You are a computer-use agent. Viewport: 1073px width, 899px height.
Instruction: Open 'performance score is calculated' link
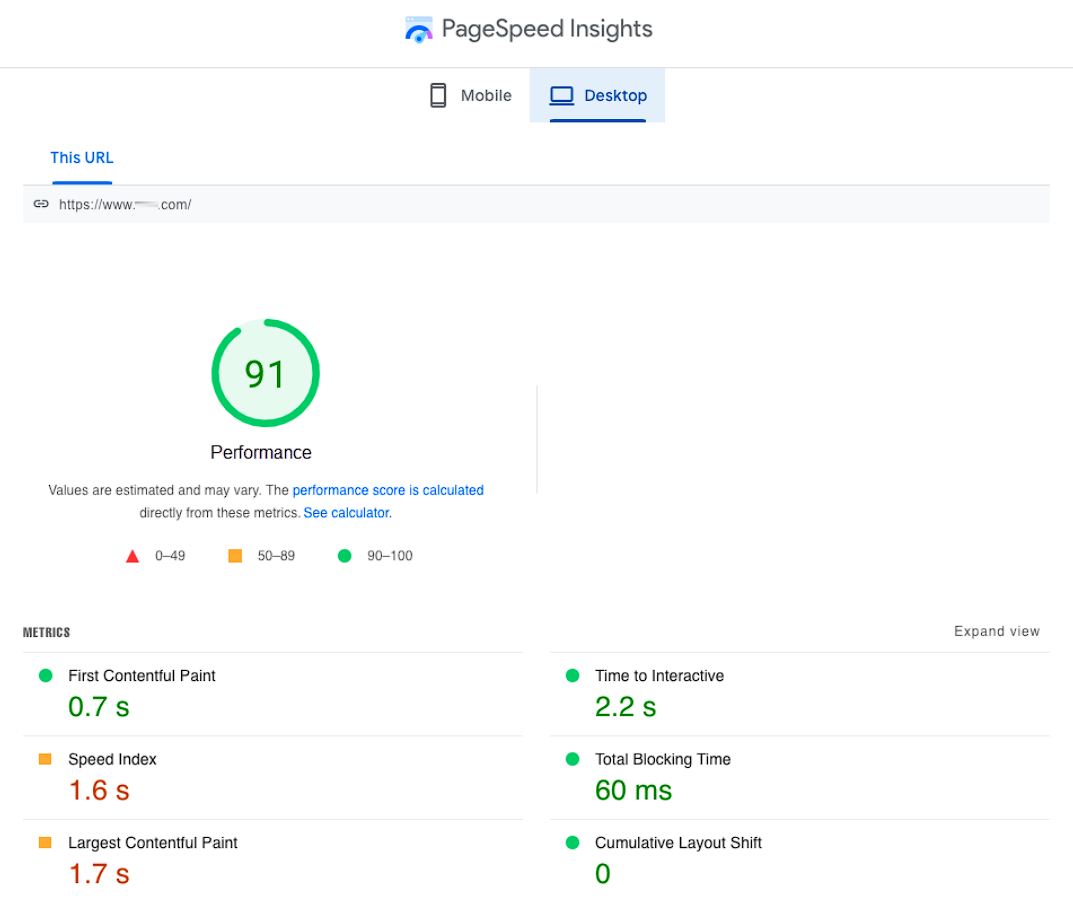[388, 490]
